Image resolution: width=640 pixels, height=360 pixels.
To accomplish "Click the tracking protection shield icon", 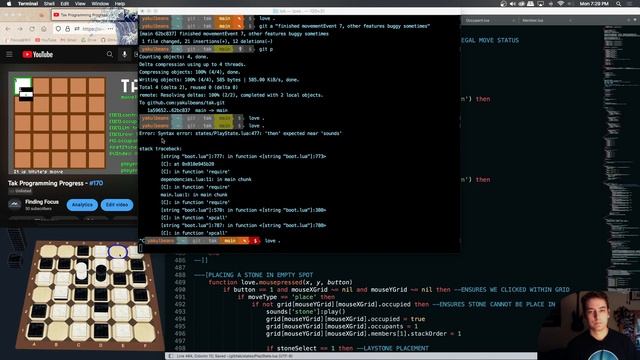I will [x=58, y=29].
